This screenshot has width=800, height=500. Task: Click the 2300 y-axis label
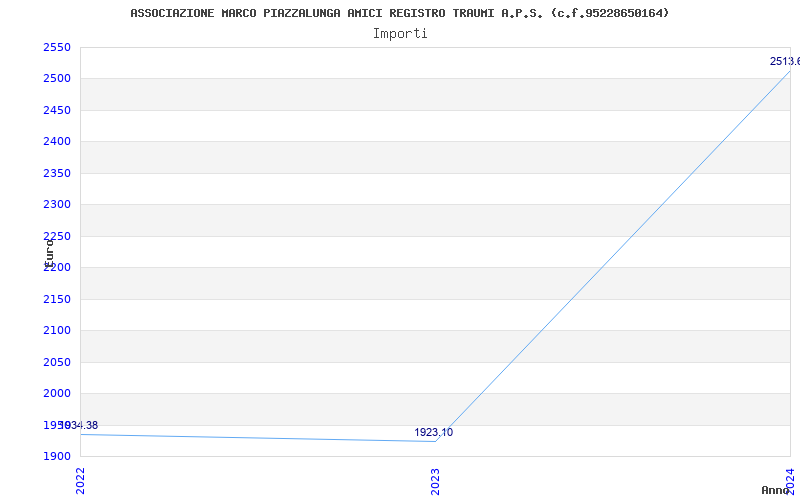(57, 205)
